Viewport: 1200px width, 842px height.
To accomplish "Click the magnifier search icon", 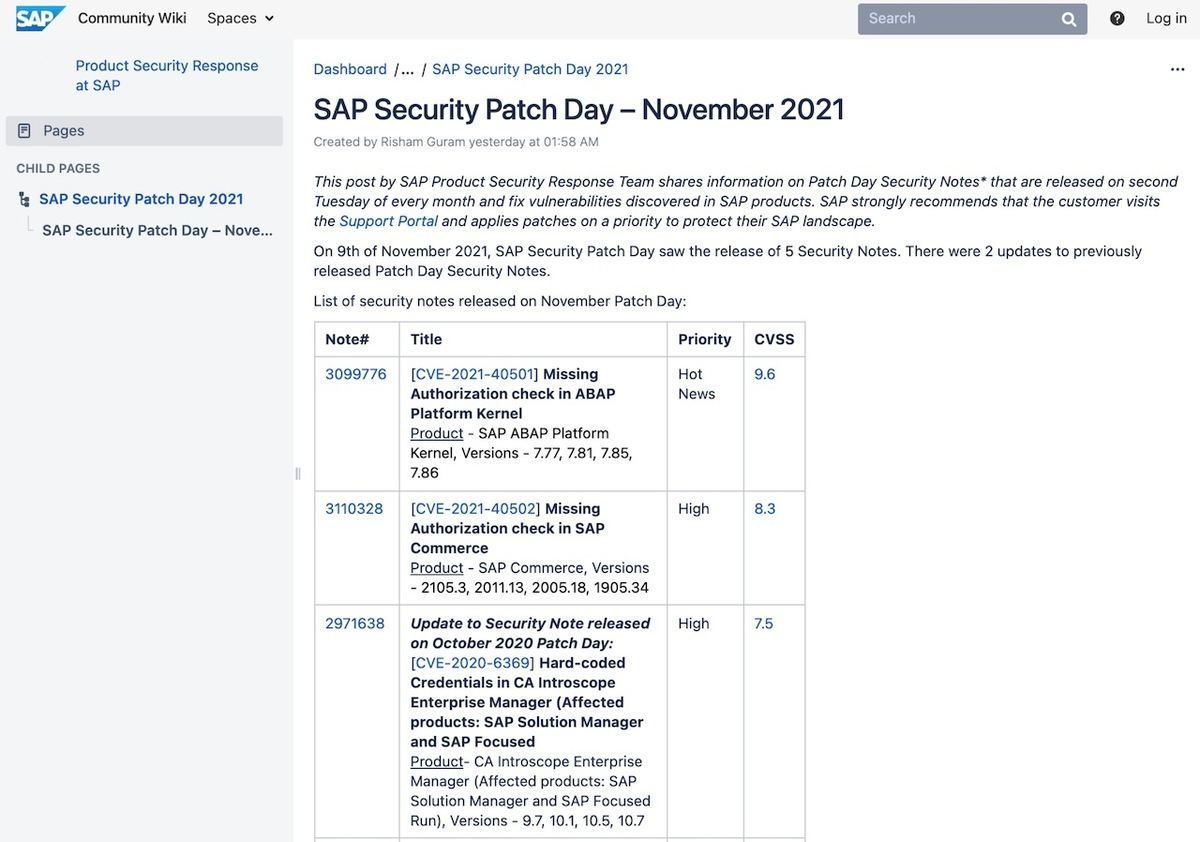I will coord(1069,19).
